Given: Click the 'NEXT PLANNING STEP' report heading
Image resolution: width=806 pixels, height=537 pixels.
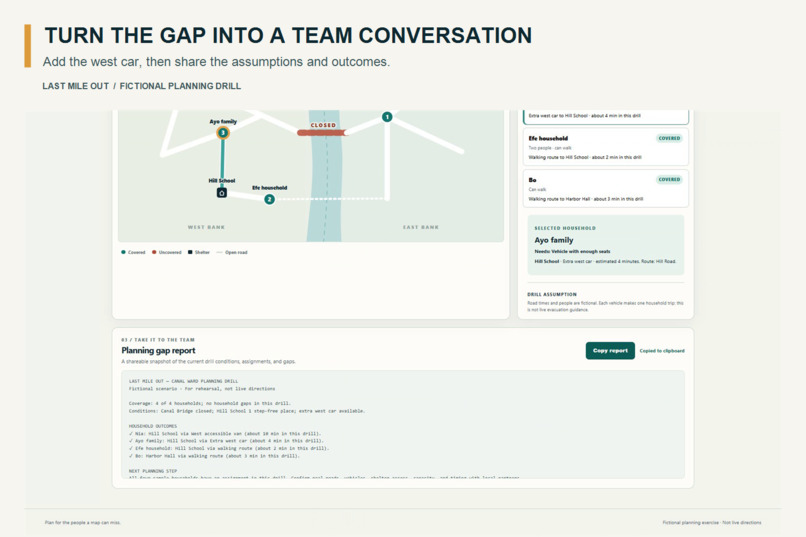Looking at the screenshot, I should click(153, 471).
